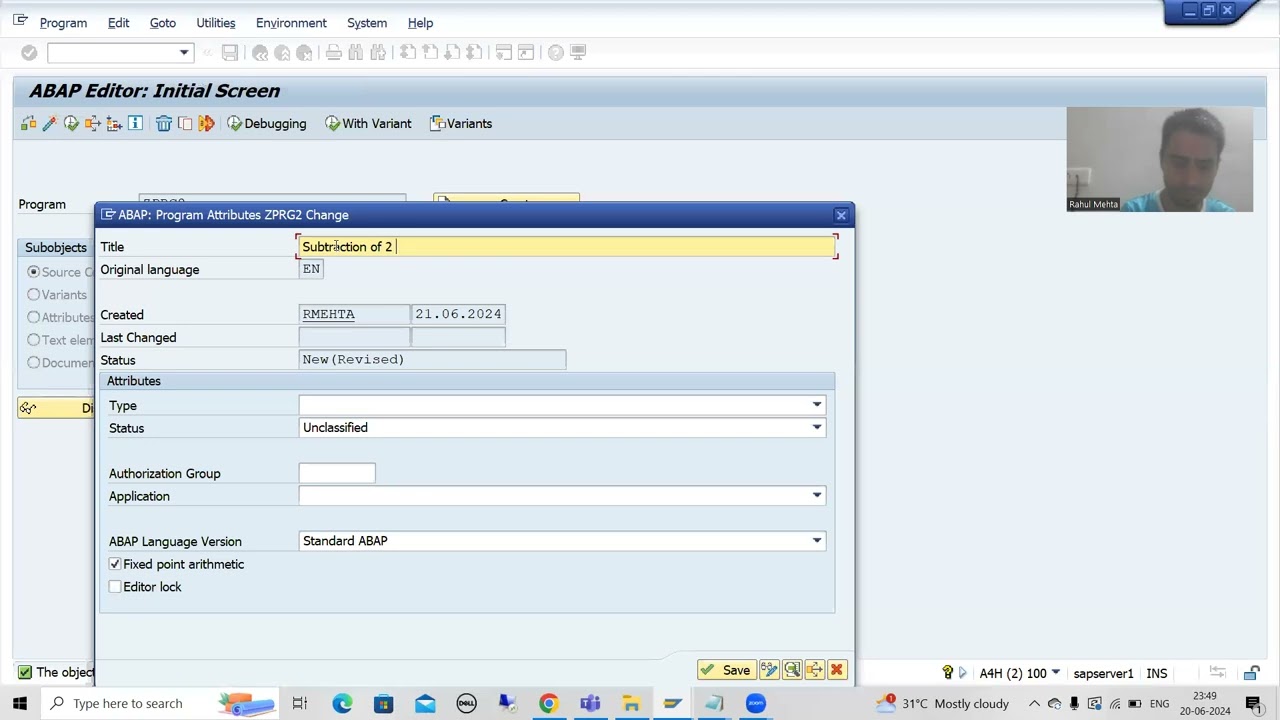
Task: Select the Variants radio button
Action: pyautogui.click(x=34, y=294)
